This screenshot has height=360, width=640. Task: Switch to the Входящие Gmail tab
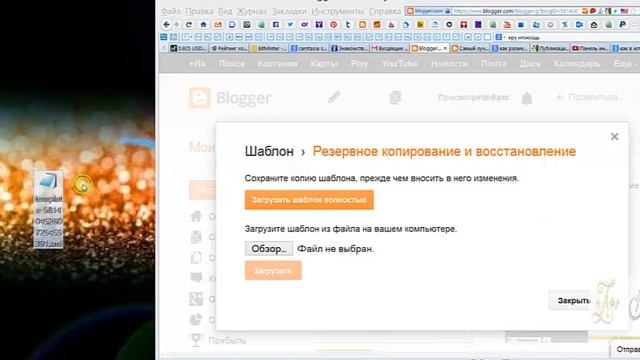[389, 48]
